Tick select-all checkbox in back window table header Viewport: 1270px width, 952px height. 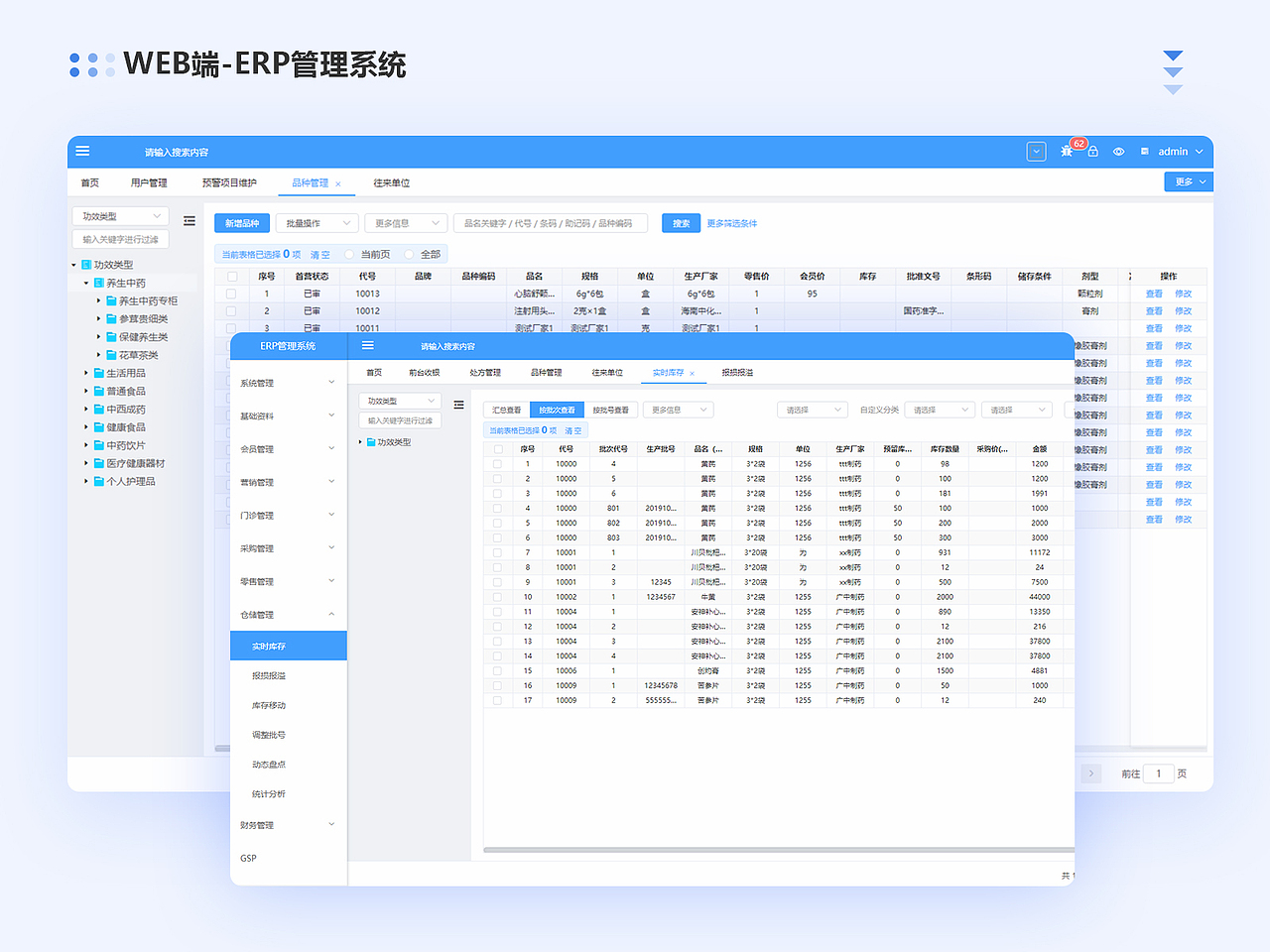(x=232, y=277)
